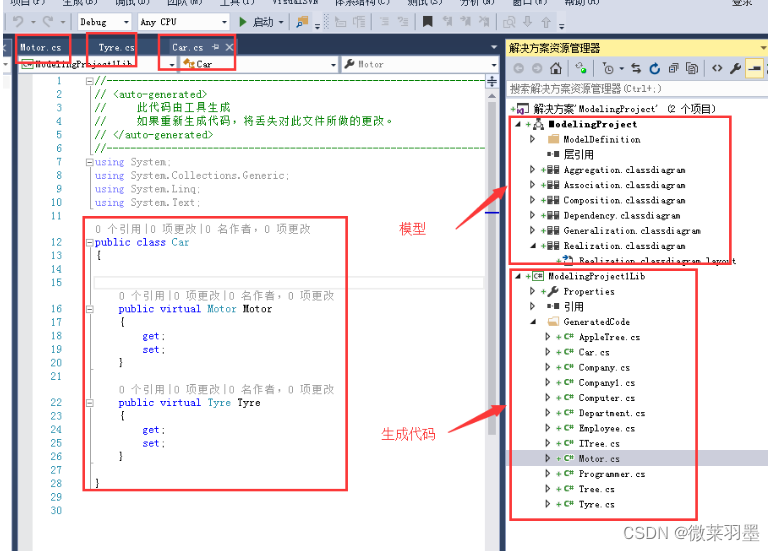Open Properties via the wrench icon

[735, 68]
